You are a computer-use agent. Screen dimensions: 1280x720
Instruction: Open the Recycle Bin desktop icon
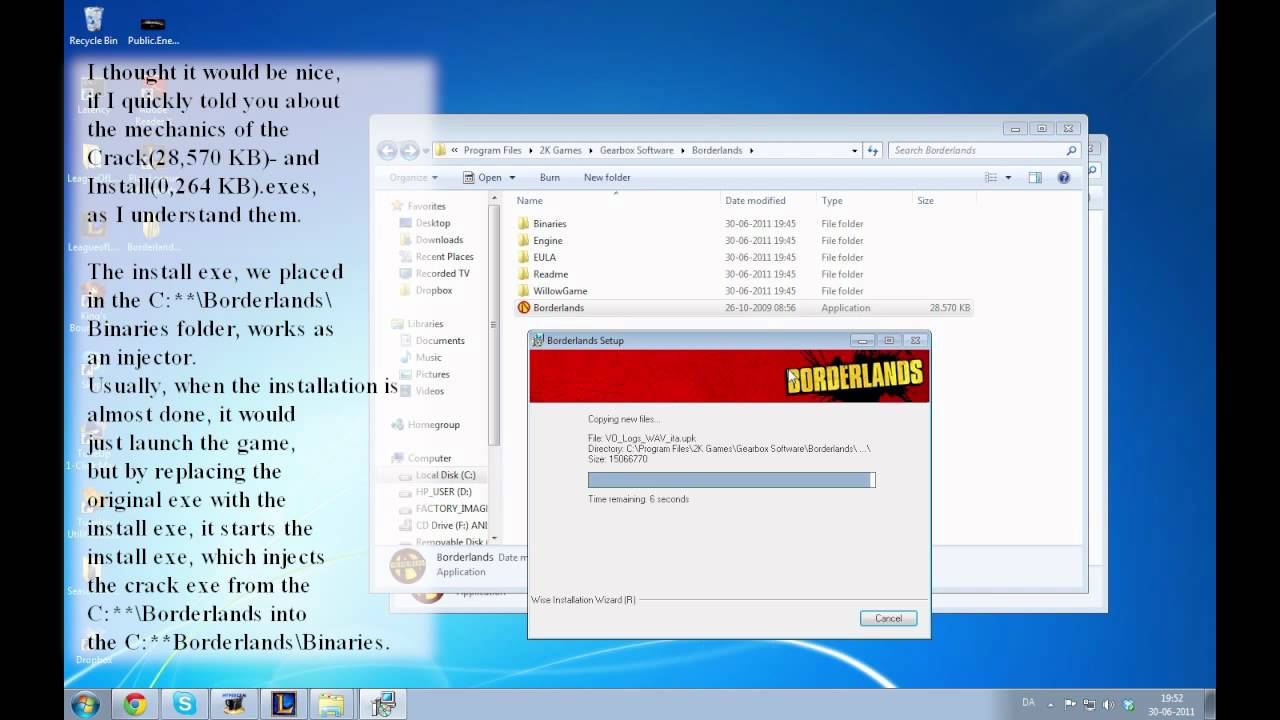coord(93,26)
